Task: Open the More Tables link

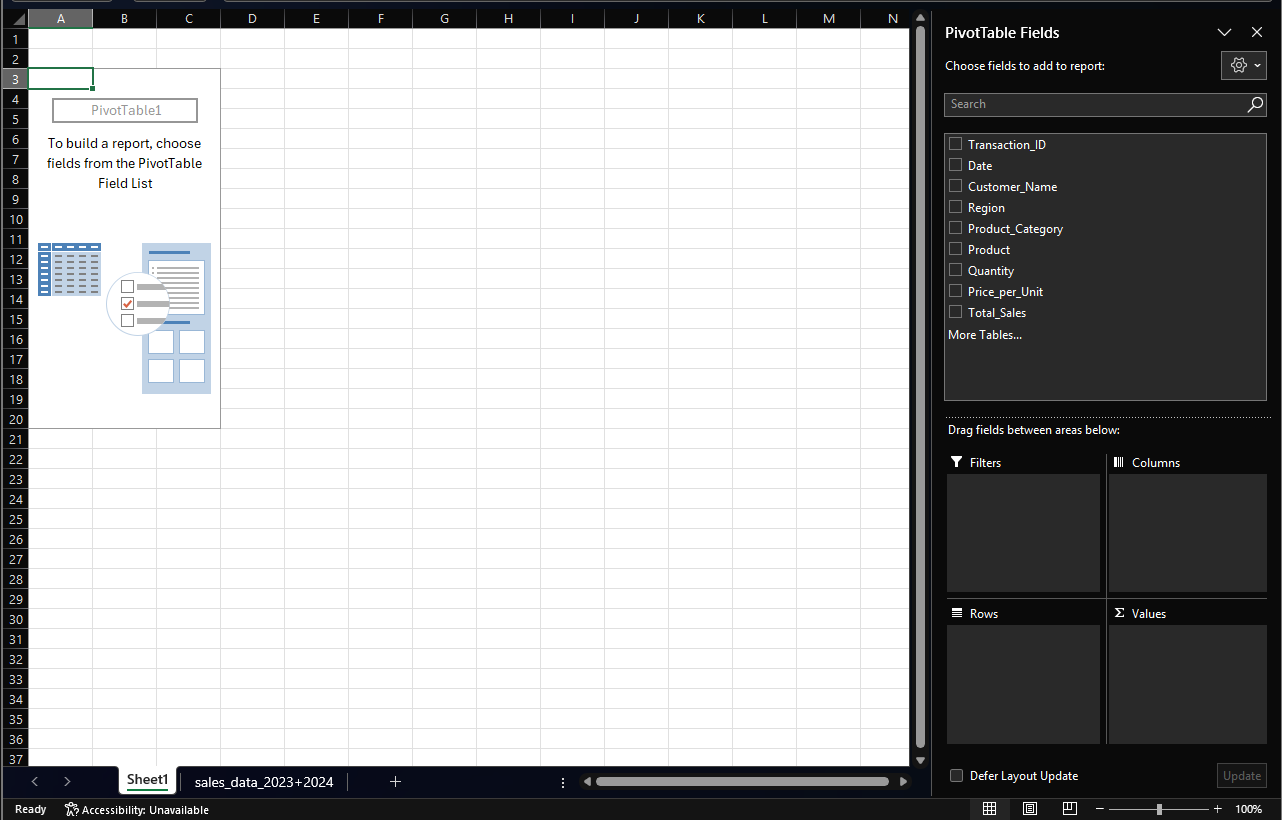Action: click(x=984, y=334)
